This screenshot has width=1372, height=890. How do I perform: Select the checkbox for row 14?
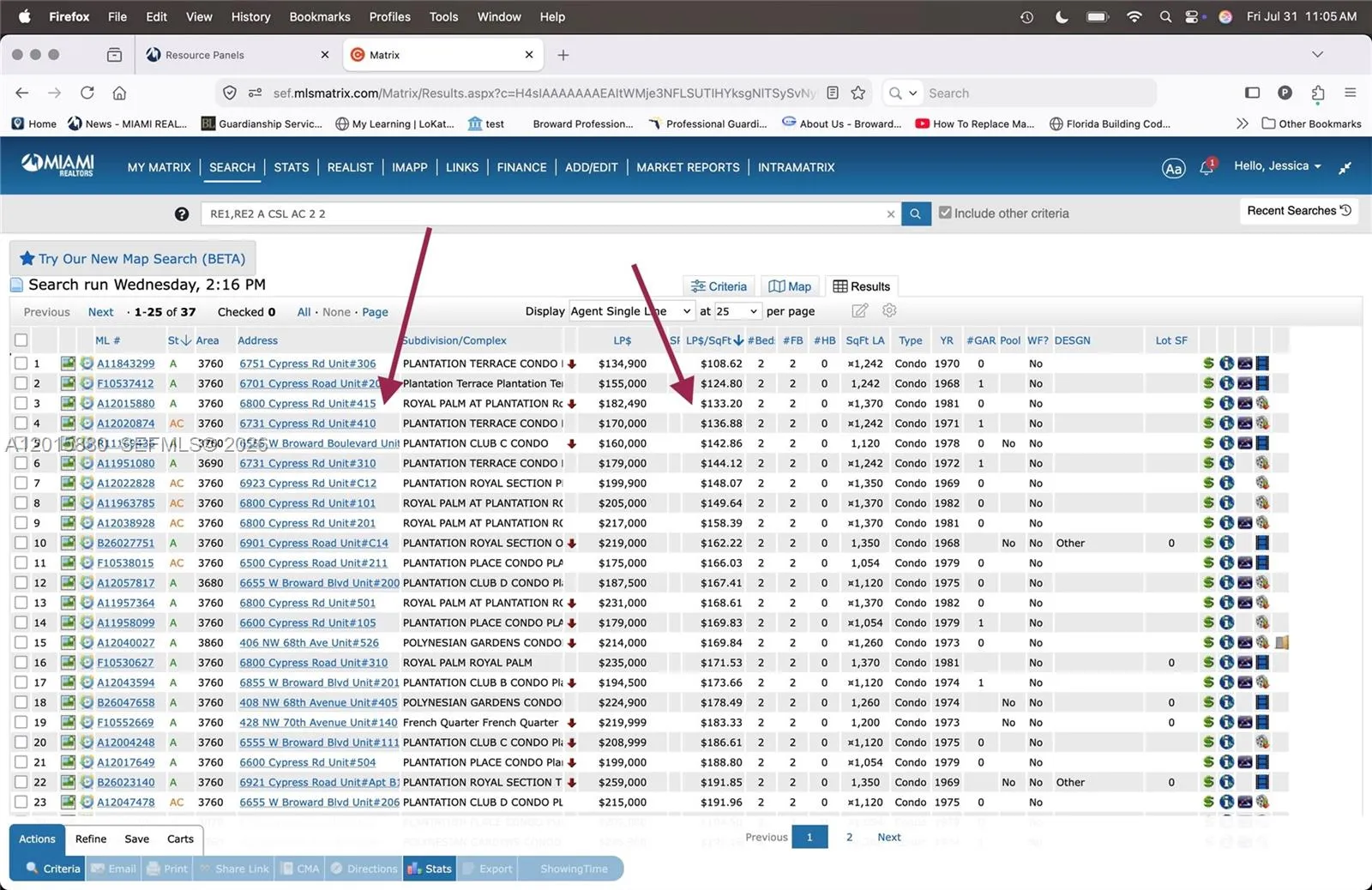21,622
